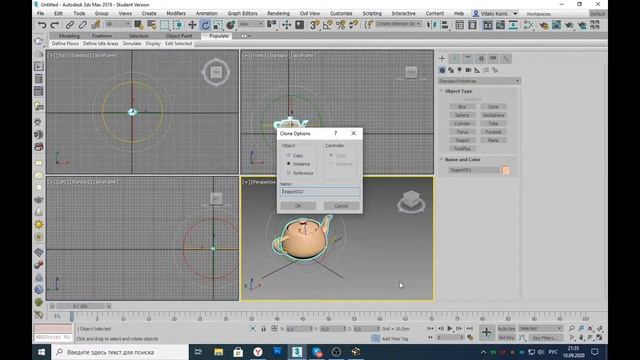The image size is (640, 360).
Task: Open the key filter Selected dropdown
Action: coord(540,329)
